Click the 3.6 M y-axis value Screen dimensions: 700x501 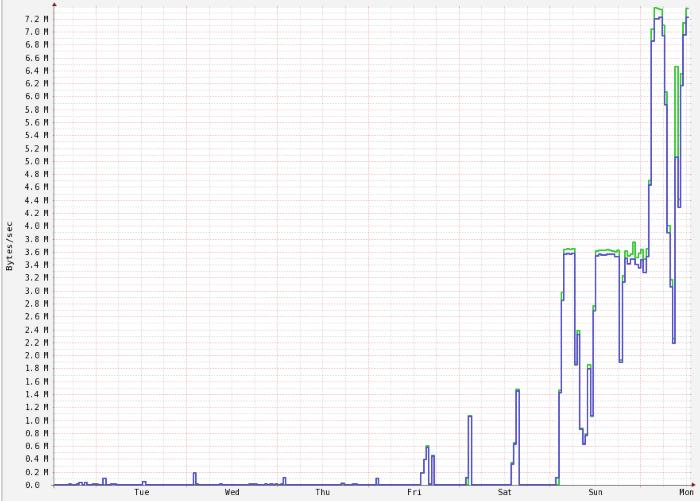(35, 252)
